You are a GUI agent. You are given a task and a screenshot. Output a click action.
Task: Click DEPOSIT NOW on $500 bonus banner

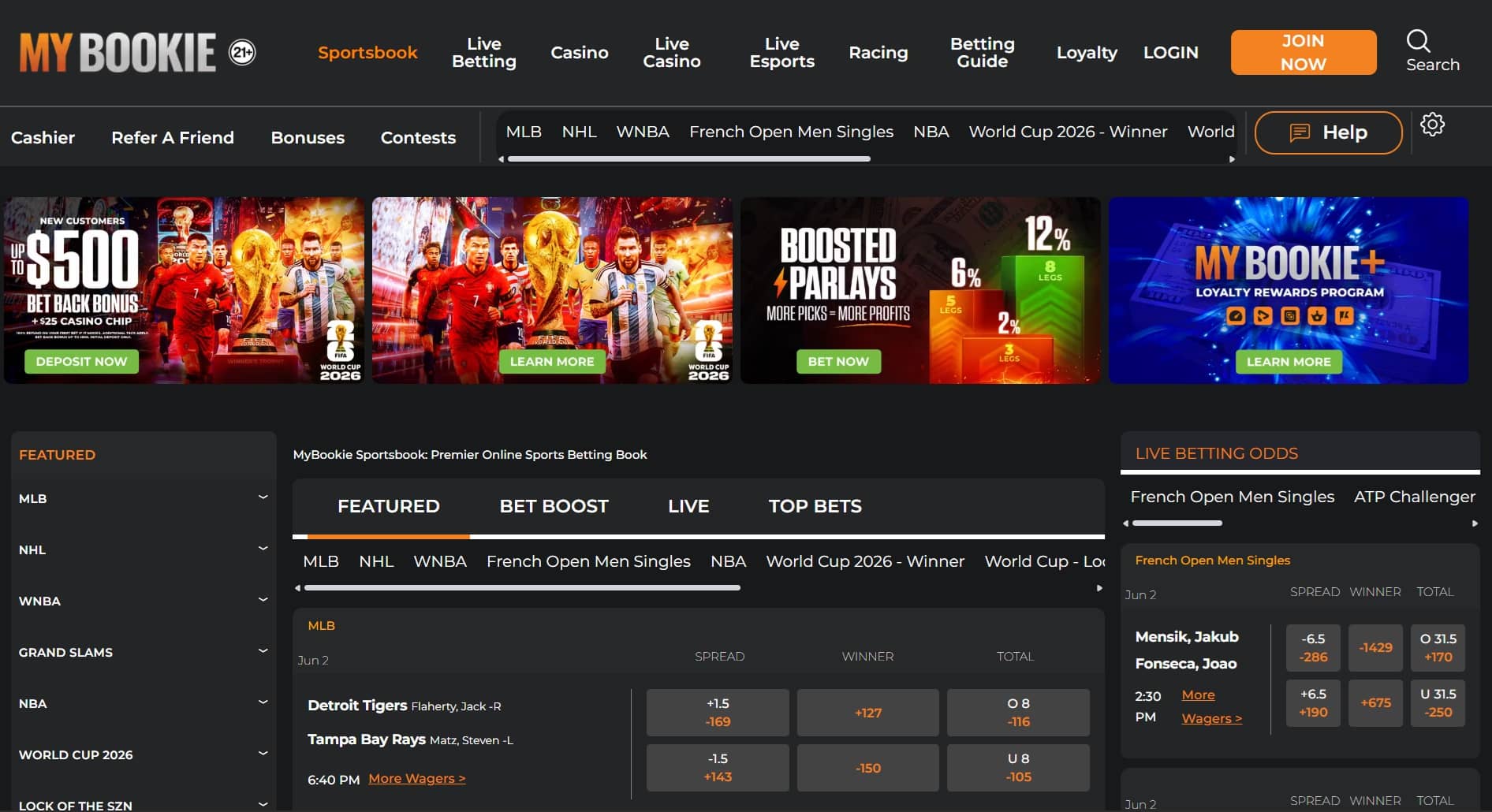(81, 361)
